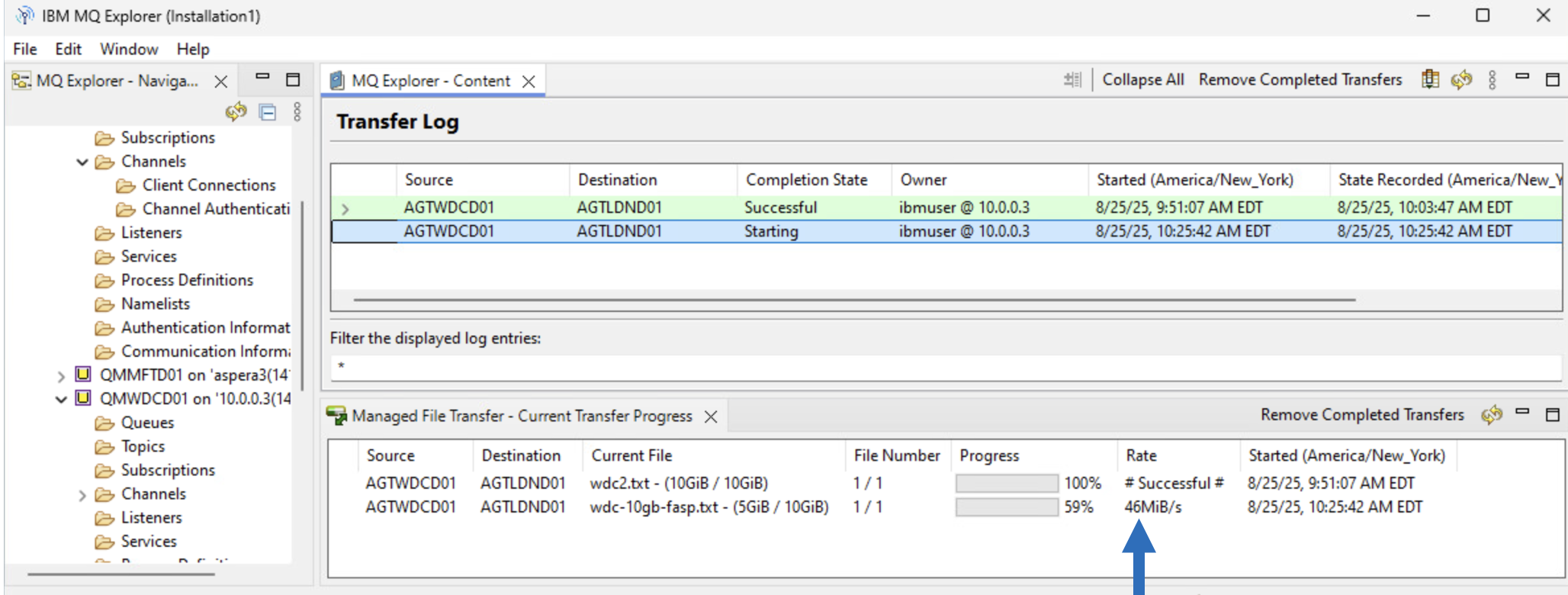Screen dimensions: 1568x595
Task: Collapse the QMWDCD01 queue manager node
Action: [61, 399]
